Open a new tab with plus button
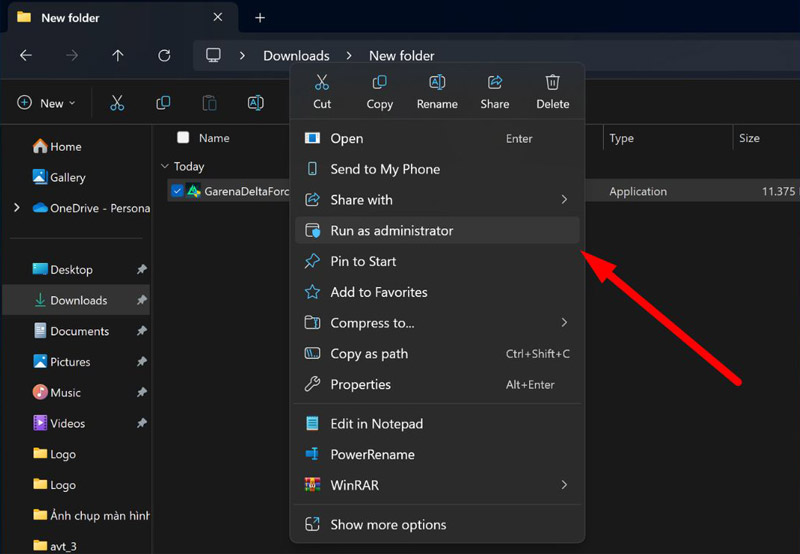Image resolution: width=800 pixels, height=554 pixels. (x=260, y=18)
